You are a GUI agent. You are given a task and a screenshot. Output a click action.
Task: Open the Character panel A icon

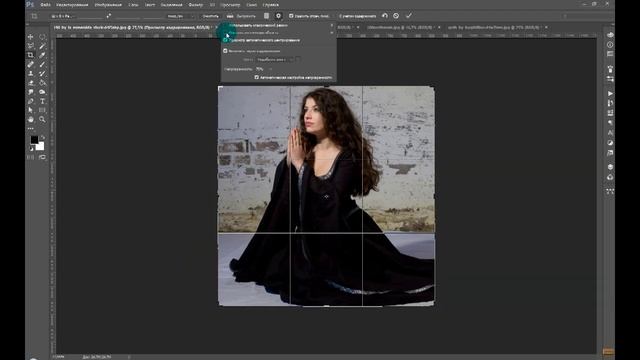point(610,133)
